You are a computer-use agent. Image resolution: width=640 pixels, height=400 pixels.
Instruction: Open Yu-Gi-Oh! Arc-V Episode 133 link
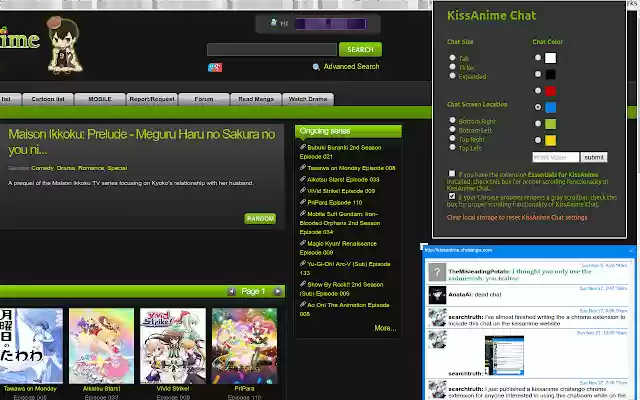click(x=345, y=268)
